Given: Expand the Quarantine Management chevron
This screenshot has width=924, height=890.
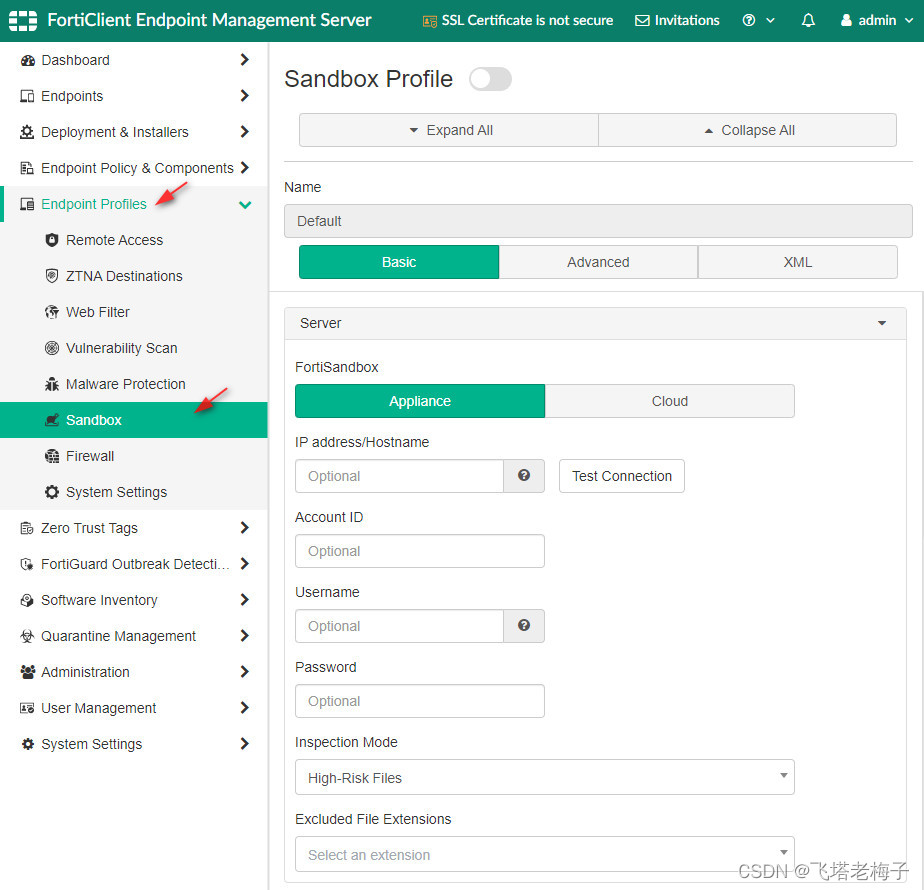Looking at the screenshot, I should point(245,635).
